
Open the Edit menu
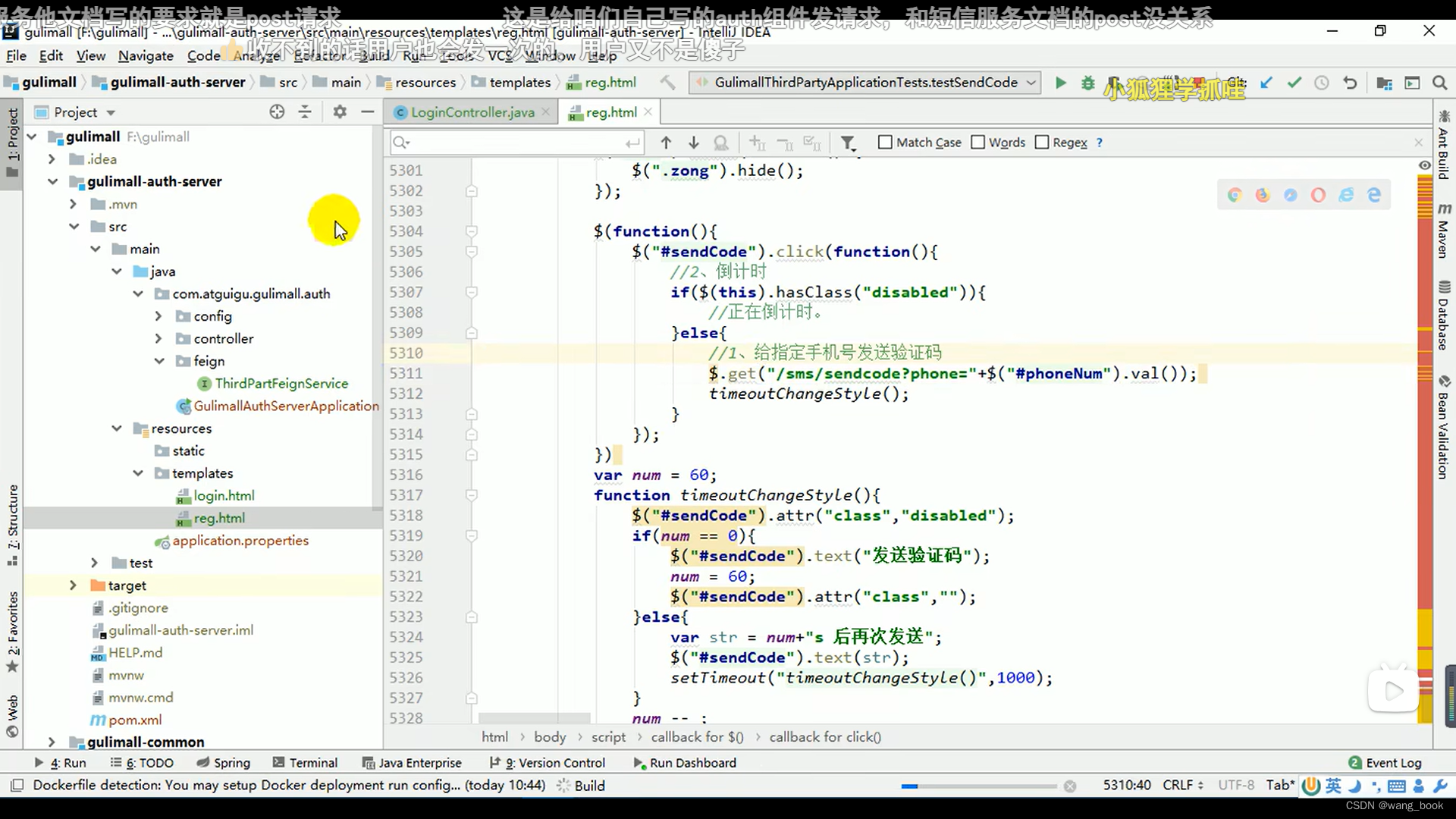(51, 56)
